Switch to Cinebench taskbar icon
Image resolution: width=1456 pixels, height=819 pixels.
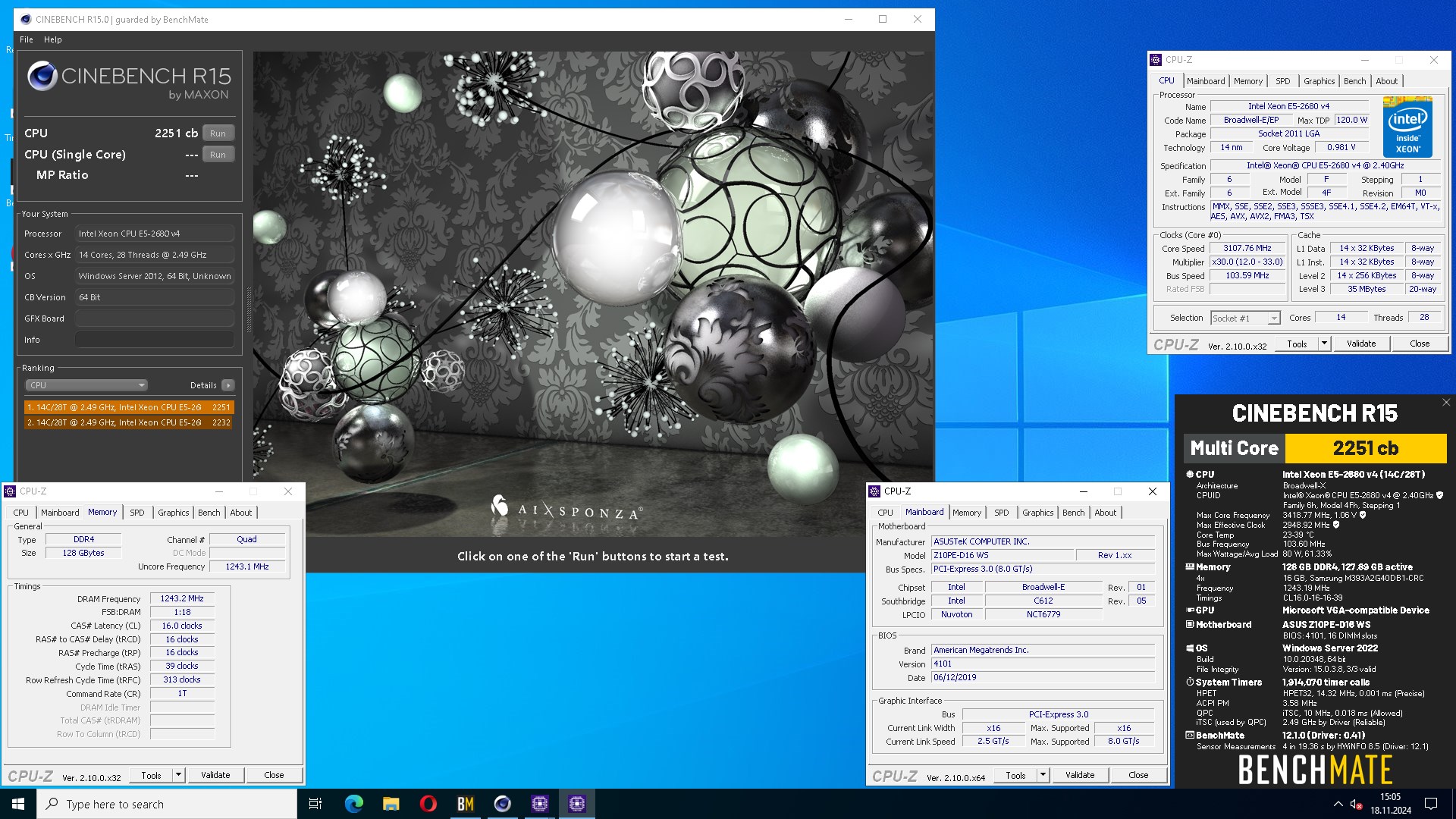(503, 804)
